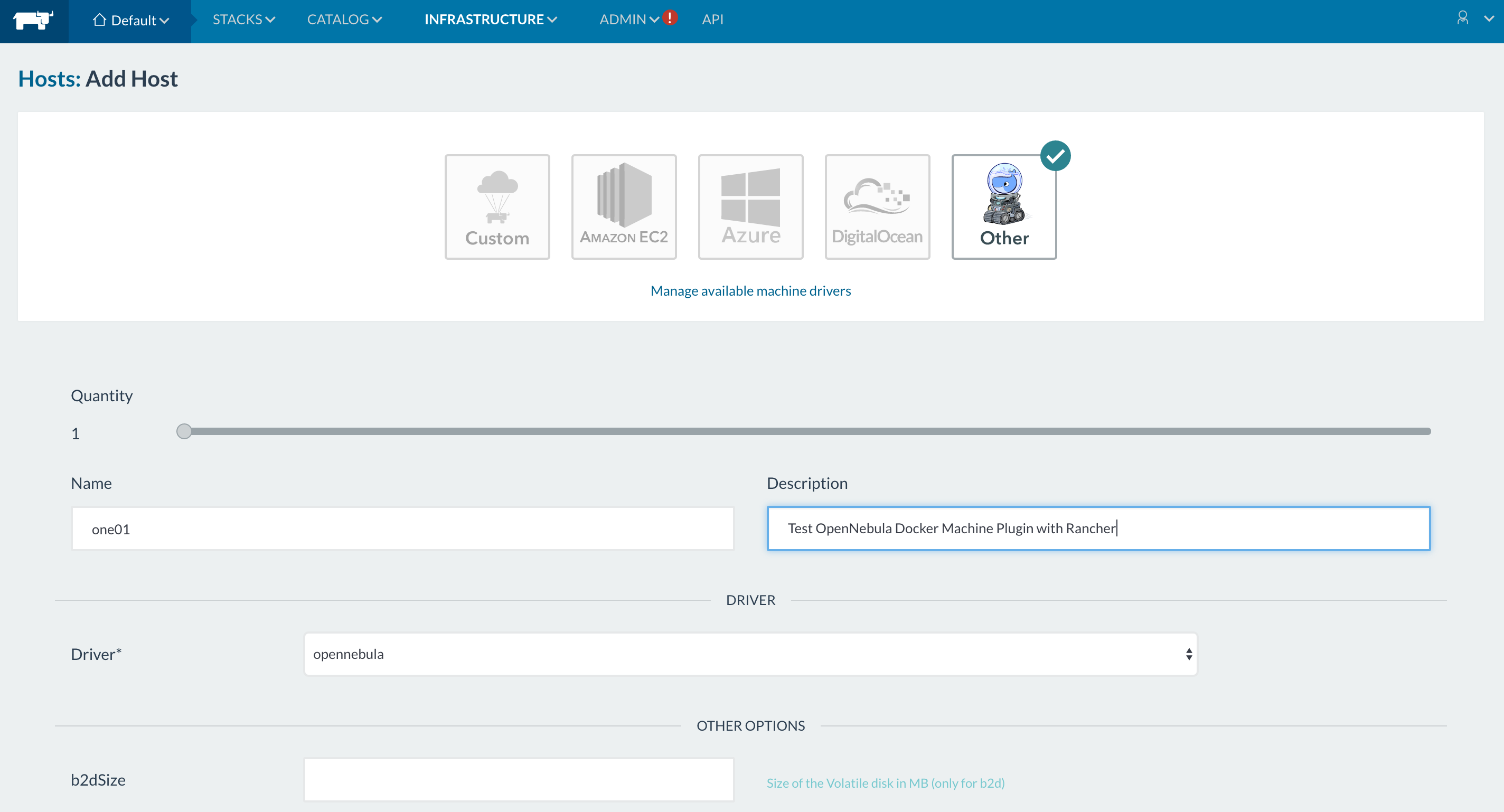Select the Custom host option
This screenshot has height=812, width=1504.
pos(497,206)
